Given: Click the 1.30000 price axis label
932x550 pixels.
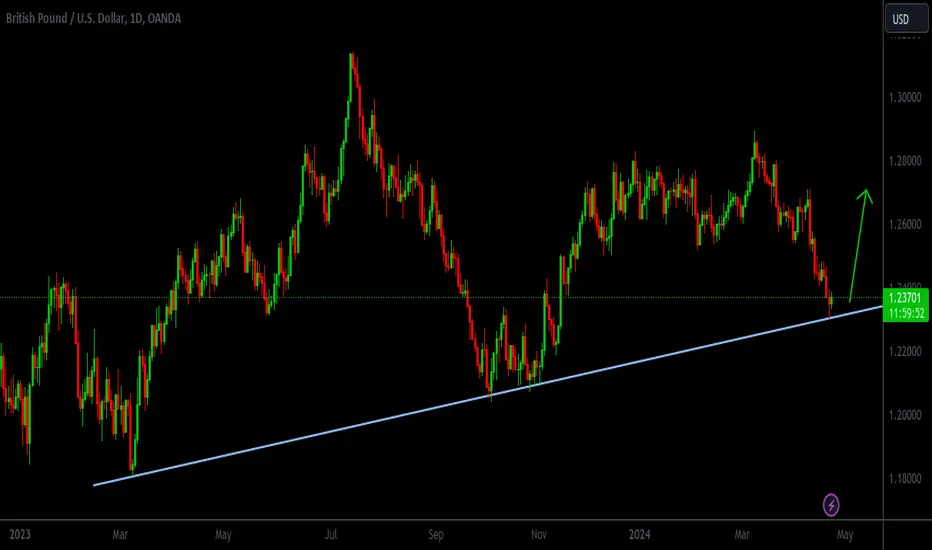Looking at the screenshot, I should pyautogui.click(x=905, y=97).
